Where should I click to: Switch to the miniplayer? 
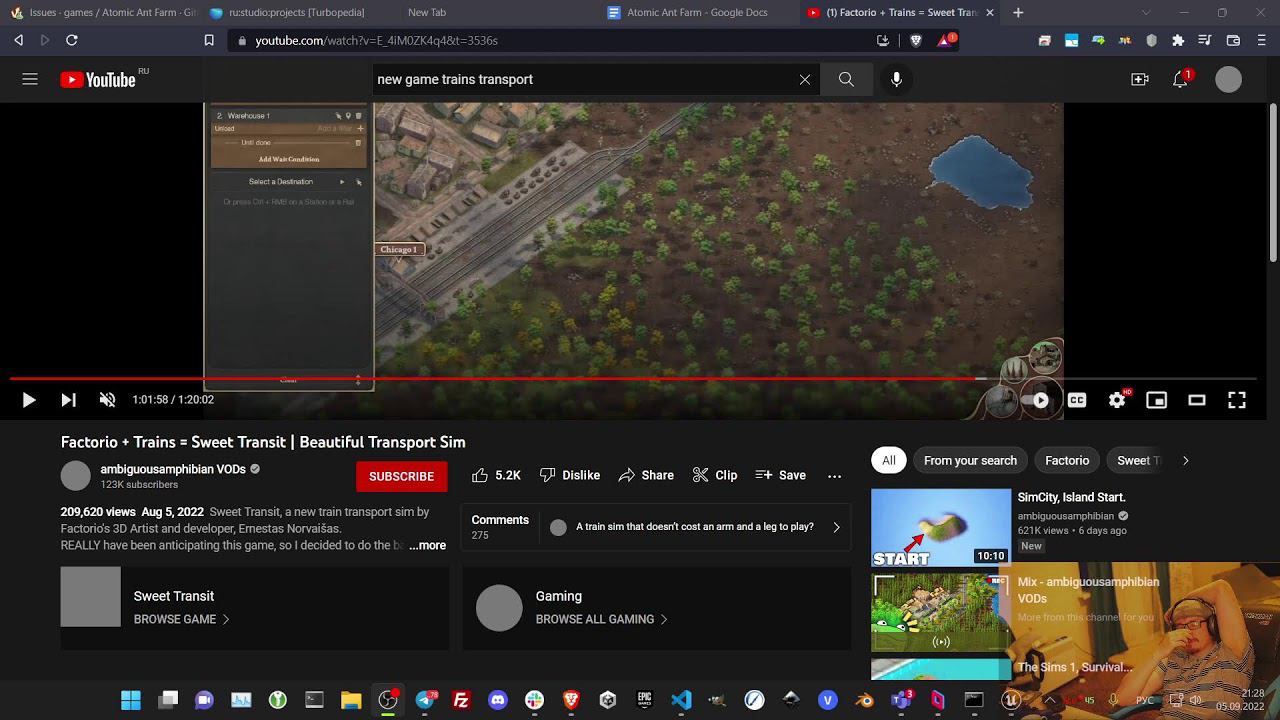tap(1157, 400)
